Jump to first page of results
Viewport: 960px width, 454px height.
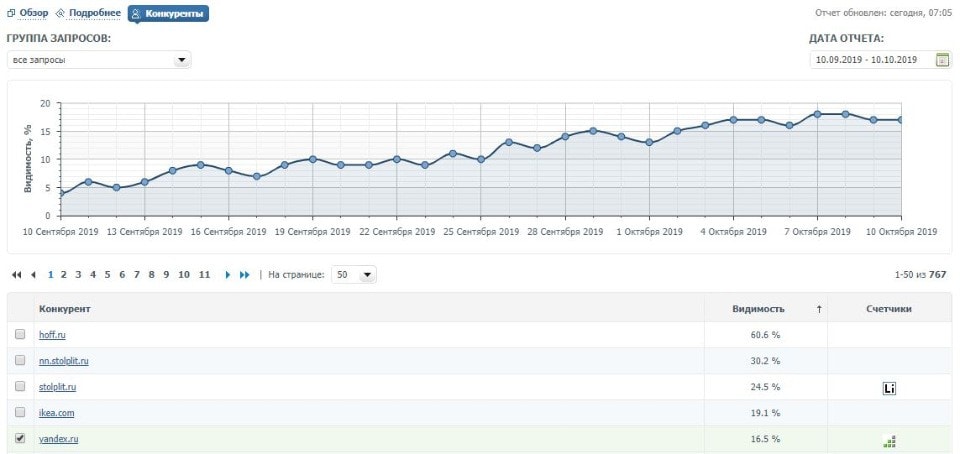17,275
